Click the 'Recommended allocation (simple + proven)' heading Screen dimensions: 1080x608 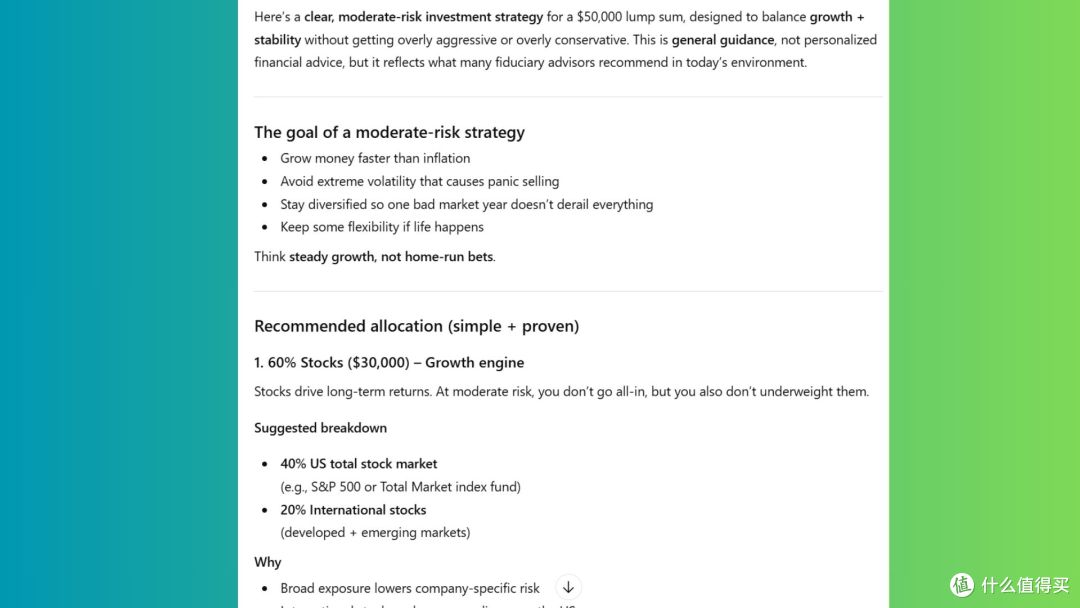[416, 326]
